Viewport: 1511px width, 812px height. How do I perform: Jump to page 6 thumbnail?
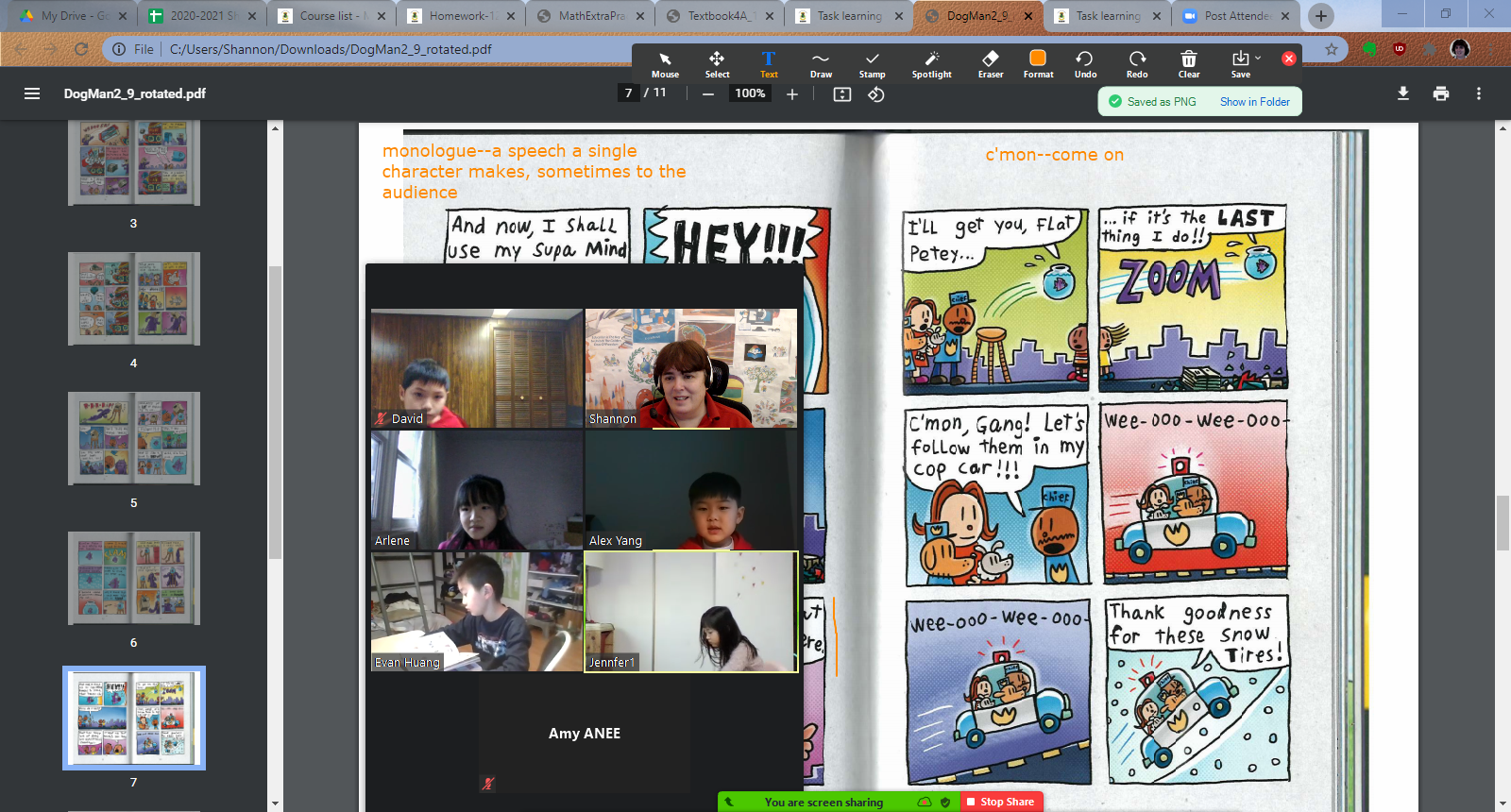(133, 578)
